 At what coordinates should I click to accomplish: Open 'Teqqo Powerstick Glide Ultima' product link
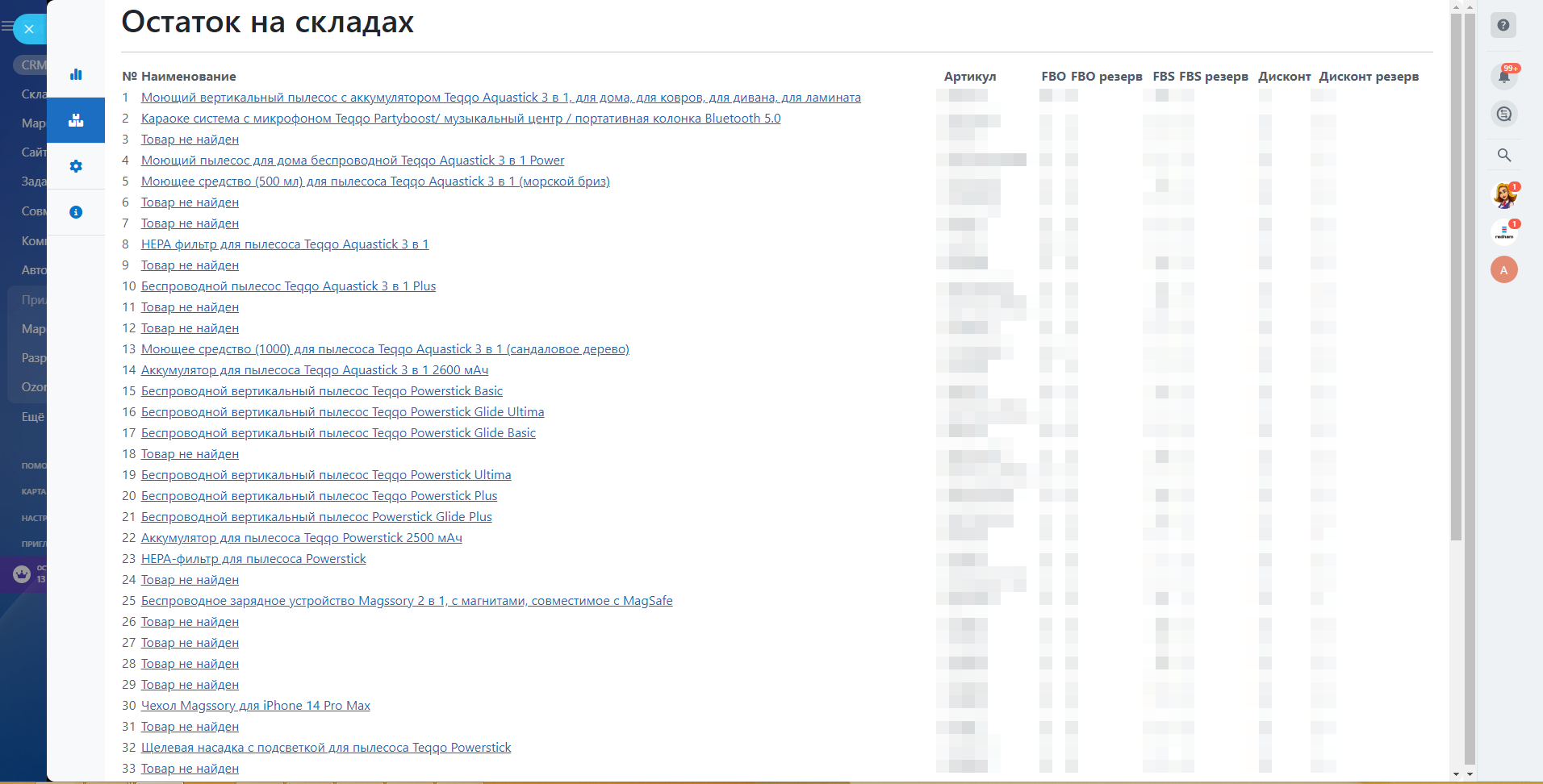click(x=342, y=412)
